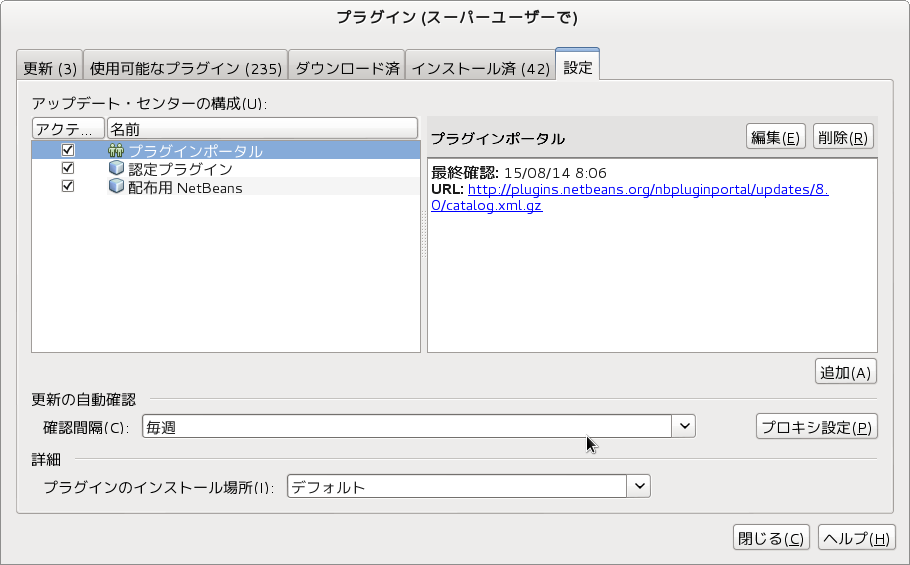Click the 認定プラグイン cube icon
The image size is (910, 565).
(116, 168)
